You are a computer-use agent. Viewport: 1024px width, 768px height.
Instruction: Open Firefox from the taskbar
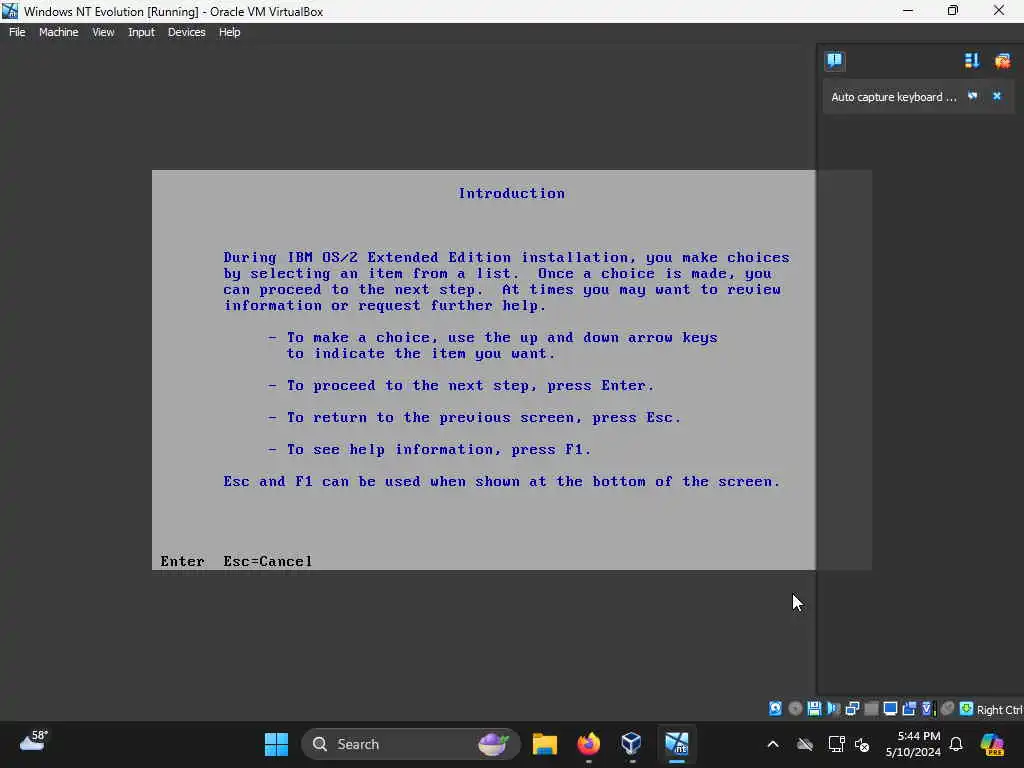click(588, 744)
